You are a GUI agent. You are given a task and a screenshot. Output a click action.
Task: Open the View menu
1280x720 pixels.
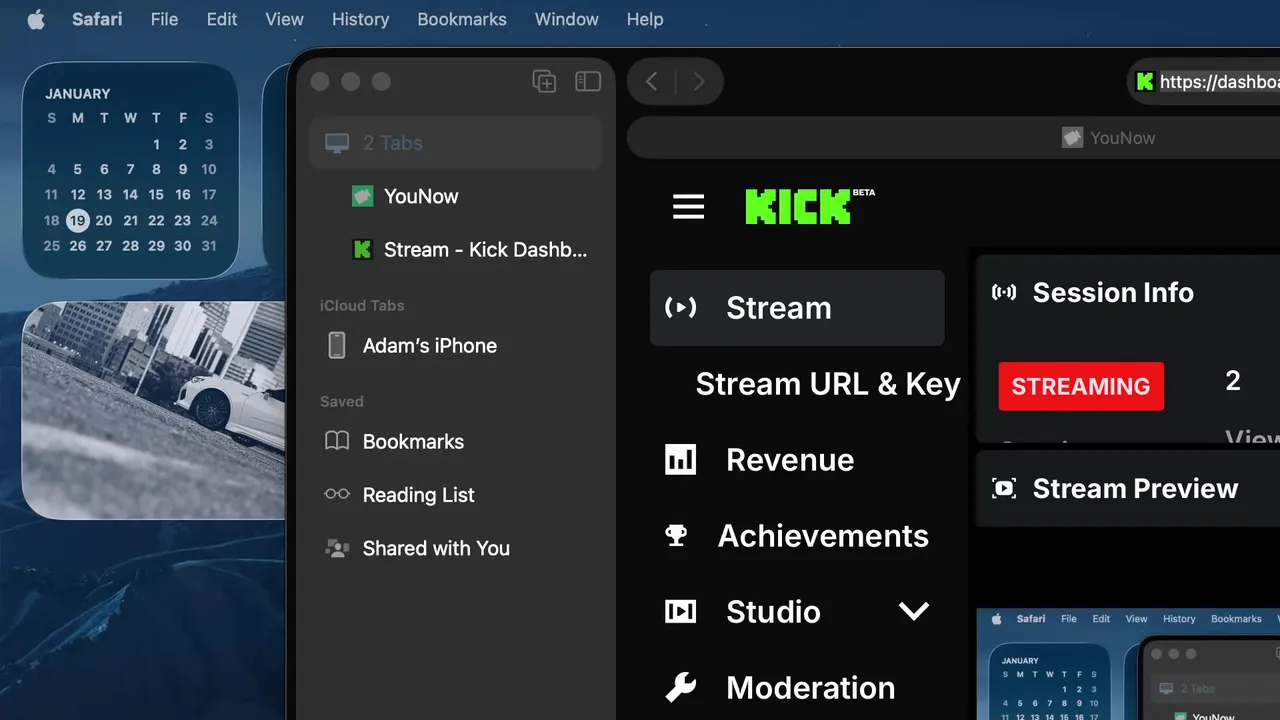[285, 19]
